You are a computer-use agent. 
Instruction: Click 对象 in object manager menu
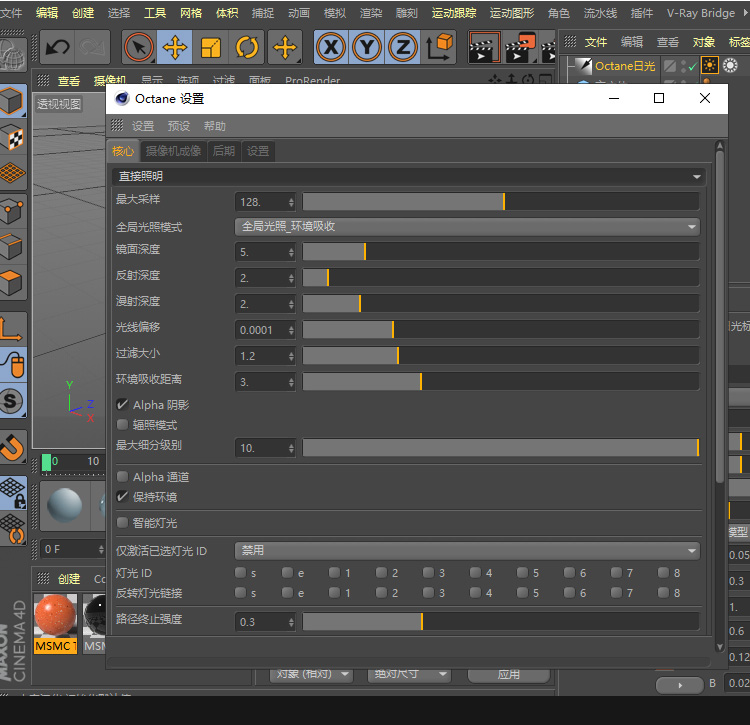click(x=704, y=42)
